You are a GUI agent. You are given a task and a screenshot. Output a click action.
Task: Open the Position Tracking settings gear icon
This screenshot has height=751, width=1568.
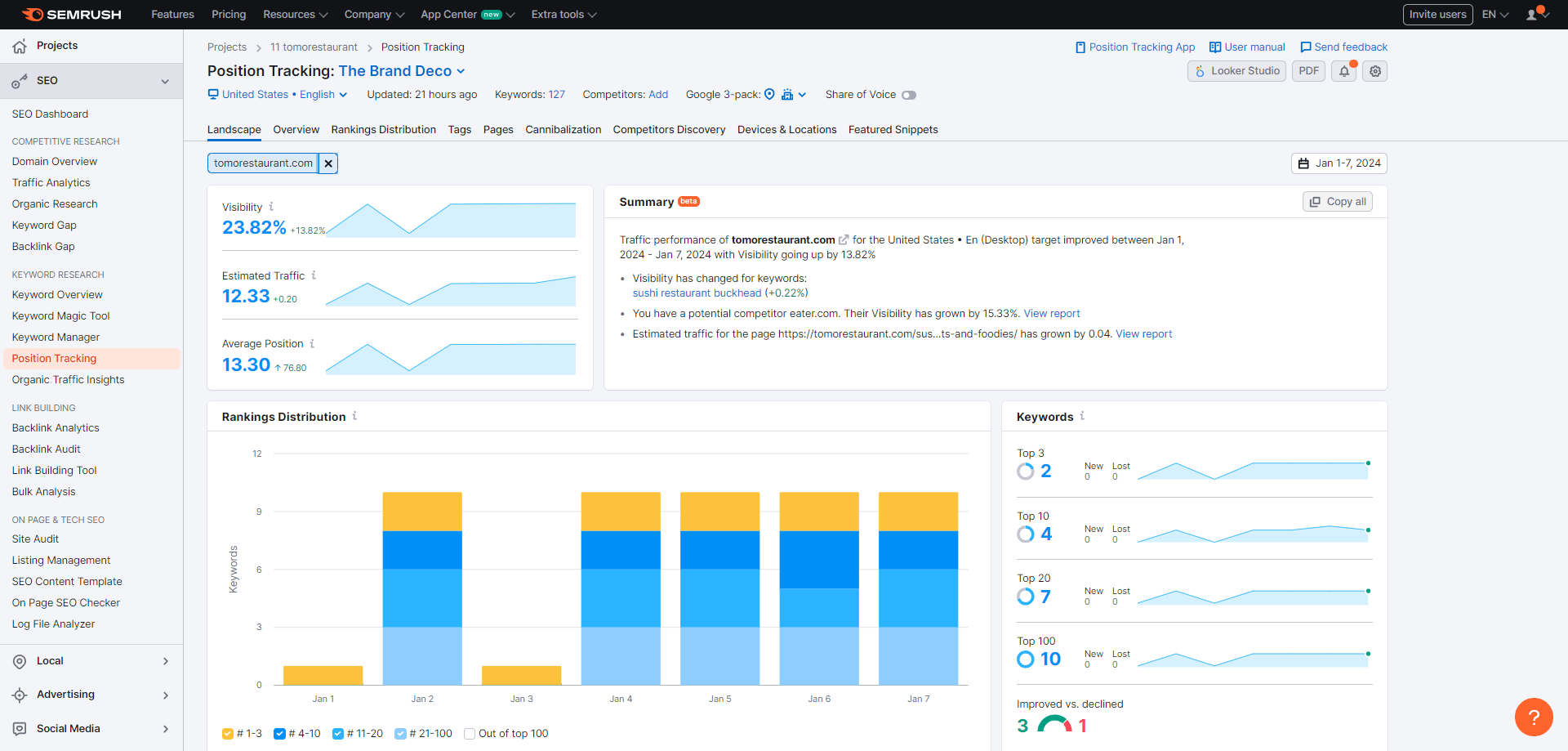tap(1374, 71)
